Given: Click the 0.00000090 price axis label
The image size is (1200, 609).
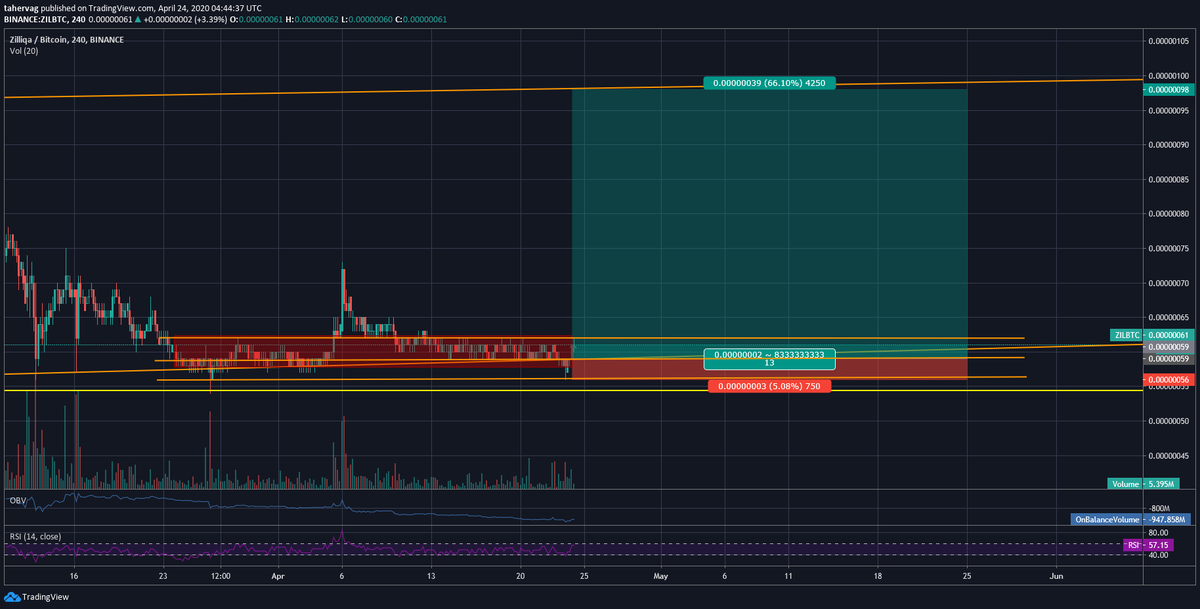Looking at the screenshot, I should pyautogui.click(x=1167, y=145).
